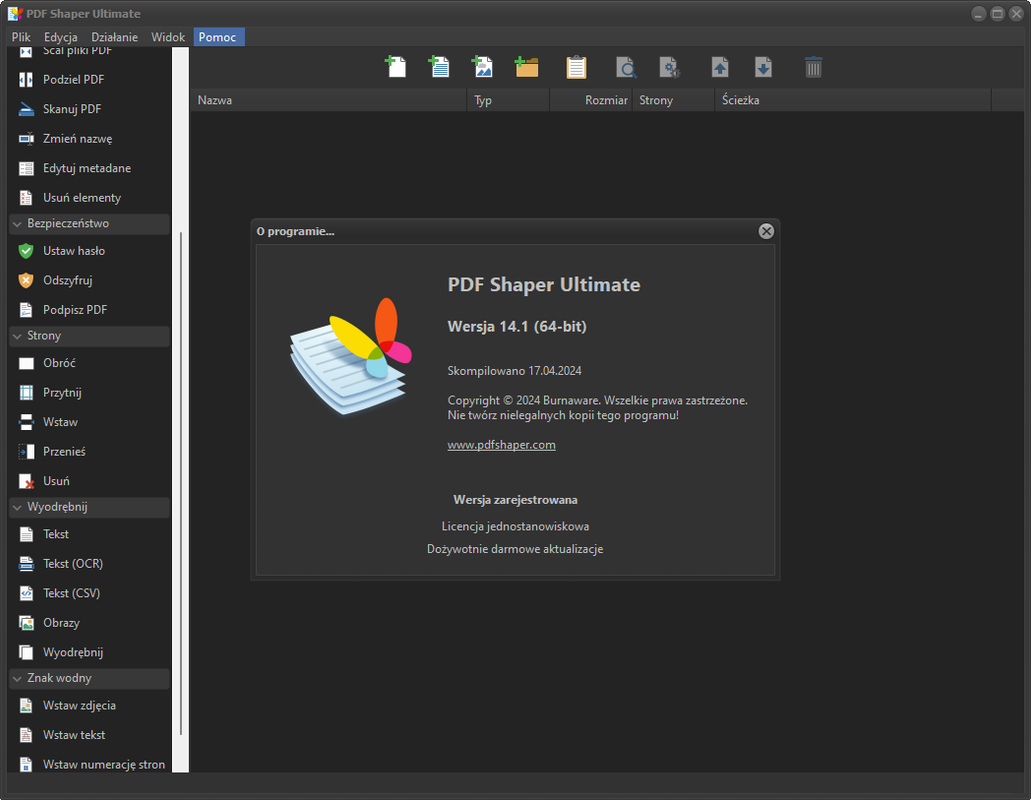This screenshot has width=1031, height=800.
Task: Open the Edycja menu
Action: point(60,37)
